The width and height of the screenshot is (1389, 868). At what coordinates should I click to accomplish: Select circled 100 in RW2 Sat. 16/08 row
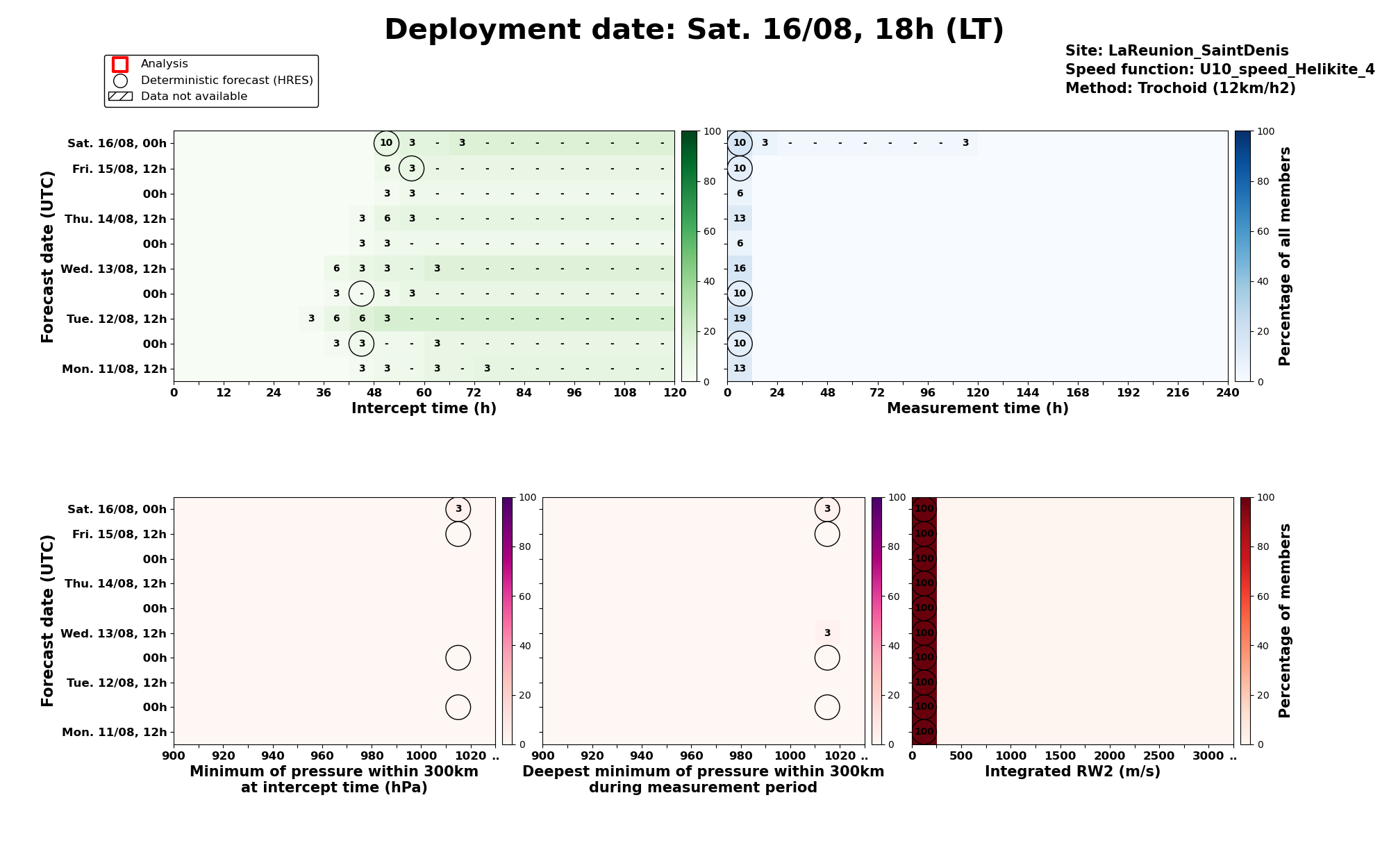tap(924, 509)
